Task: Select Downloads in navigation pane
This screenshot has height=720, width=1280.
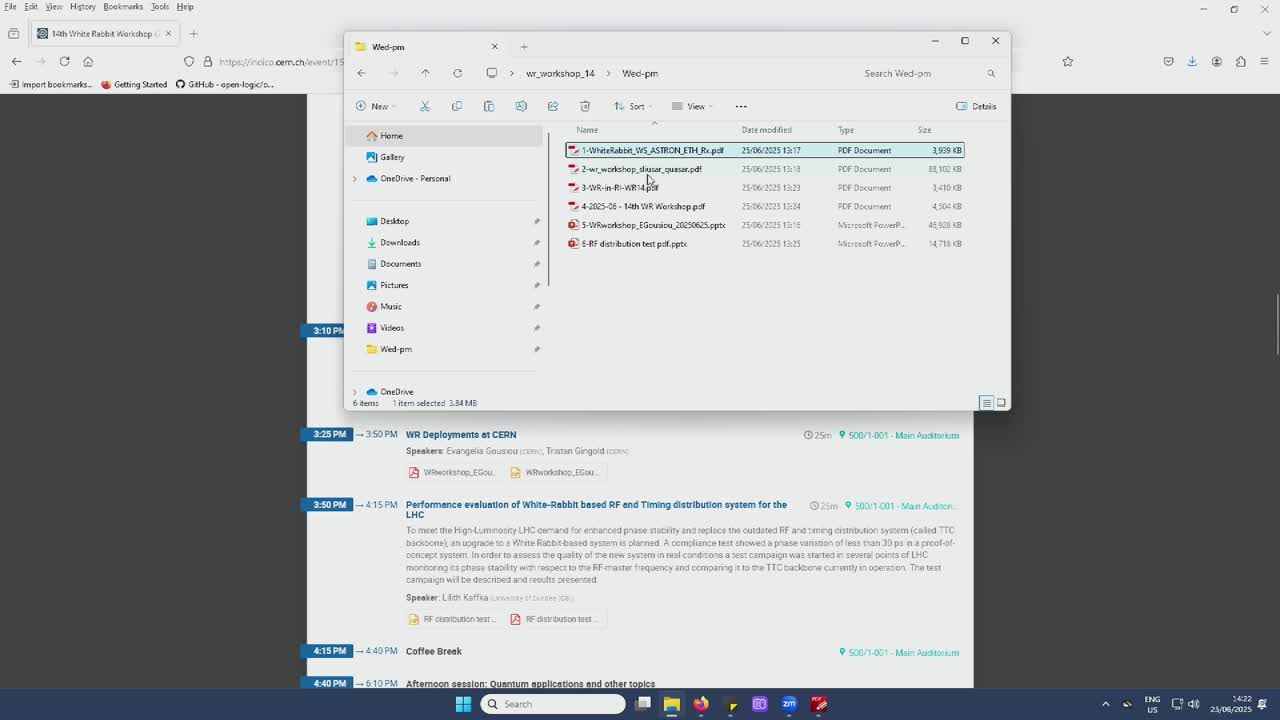Action: coord(400,242)
